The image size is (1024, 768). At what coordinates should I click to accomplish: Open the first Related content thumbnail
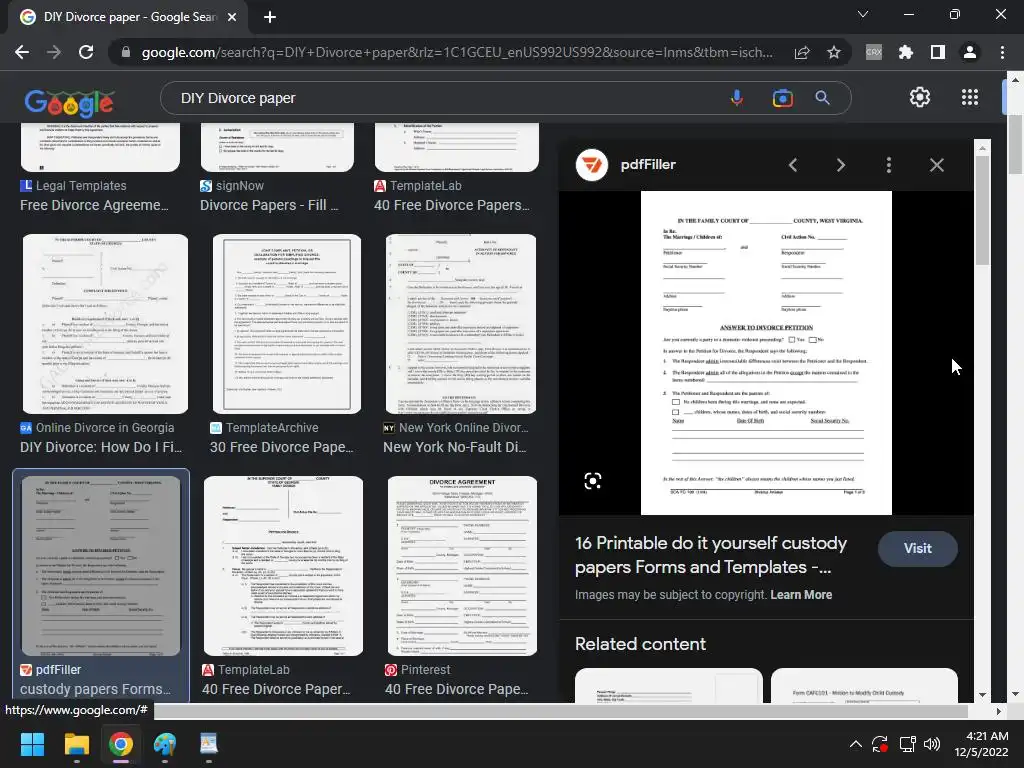coord(669,686)
